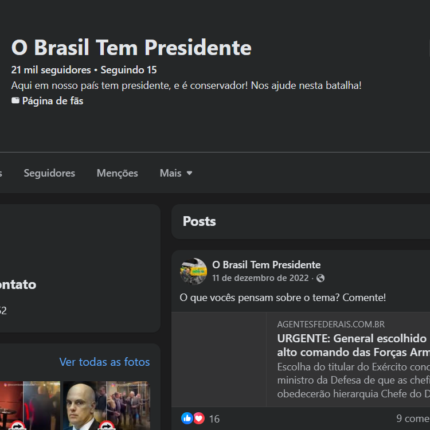The height and width of the screenshot is (430, 430).
Task: Open the post author's profile picture
Action: click(193, 271)
